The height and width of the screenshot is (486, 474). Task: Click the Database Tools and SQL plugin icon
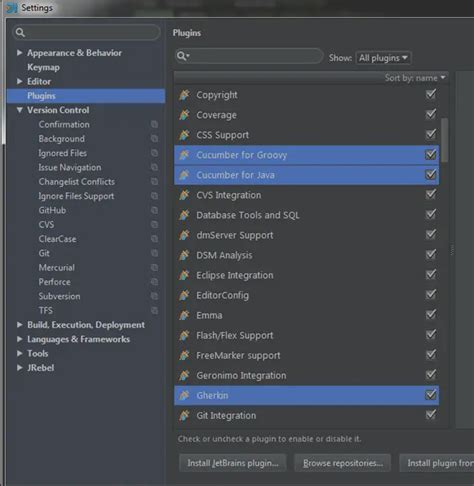(x=184, y=215)
